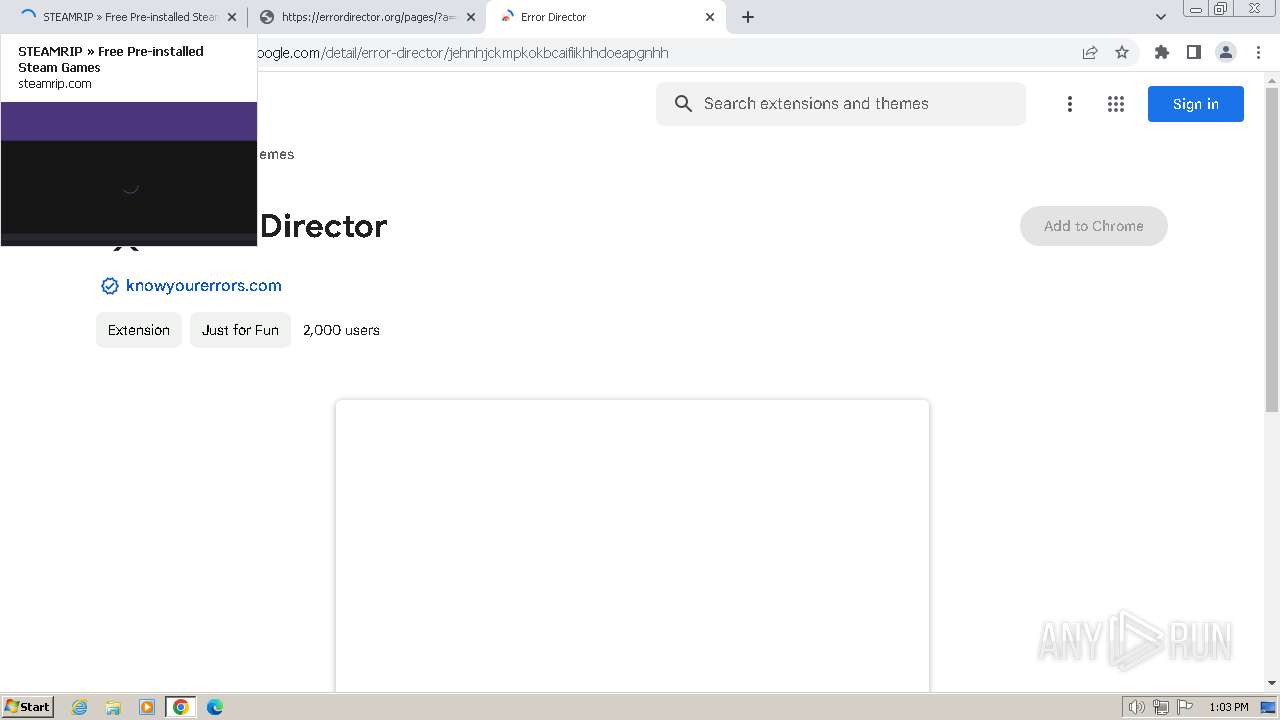Click the 1:03 PM system clock
This screenshot has width=1280, height=720.
click(x=1228, y=707)
